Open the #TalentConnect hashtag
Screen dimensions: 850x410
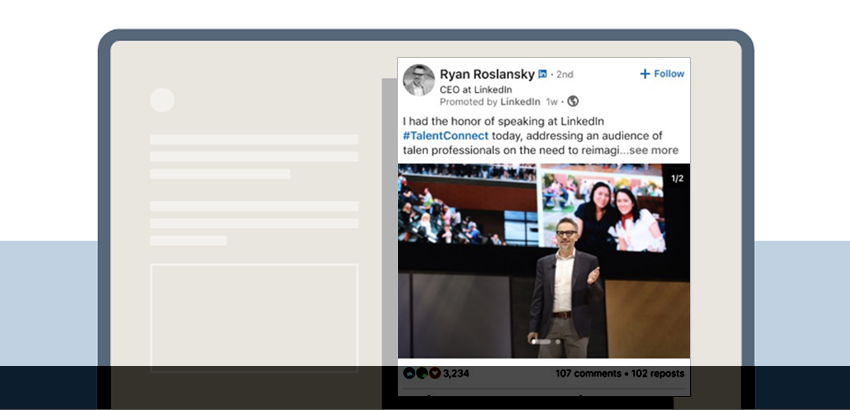coord(446,136)
